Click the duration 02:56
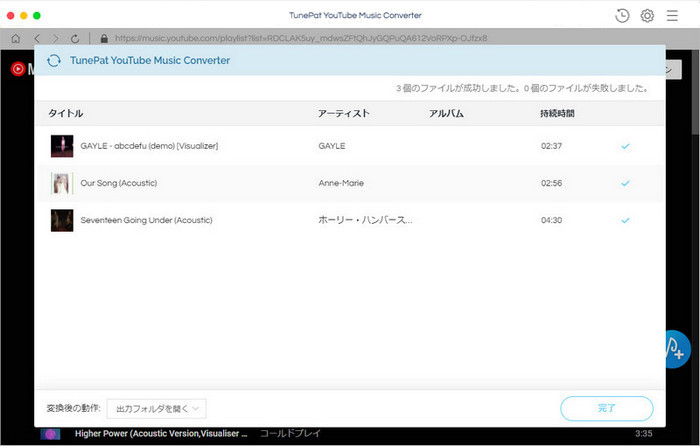Viewport: 700px width, 446px height. pos(551,183)
